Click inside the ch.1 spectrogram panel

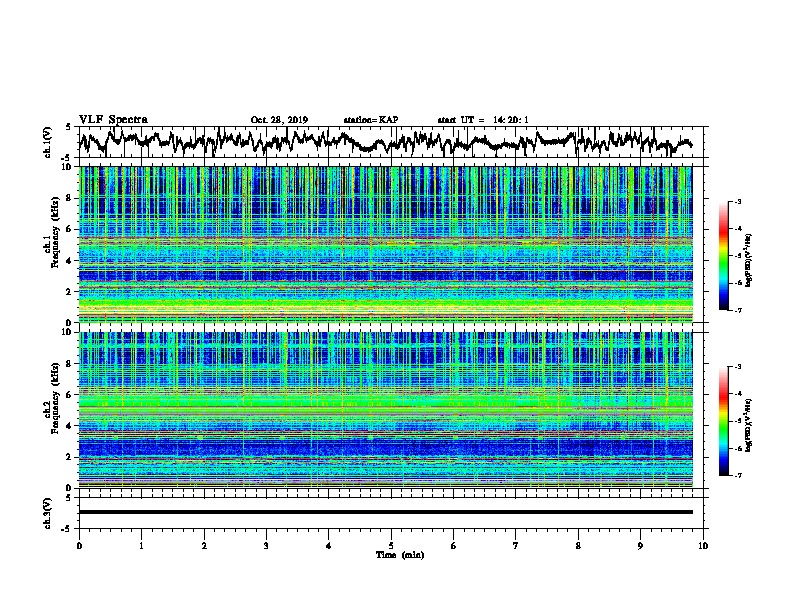pyautogui.click(x=386, y=244)
